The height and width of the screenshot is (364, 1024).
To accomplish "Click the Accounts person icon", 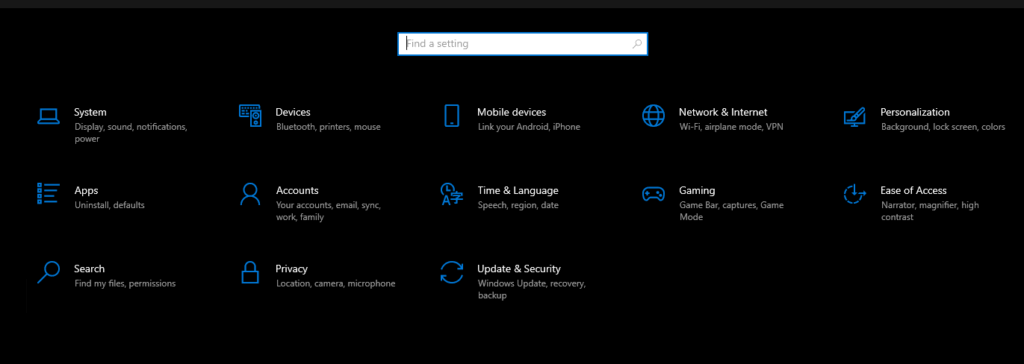I will click(x=250, y=194).
